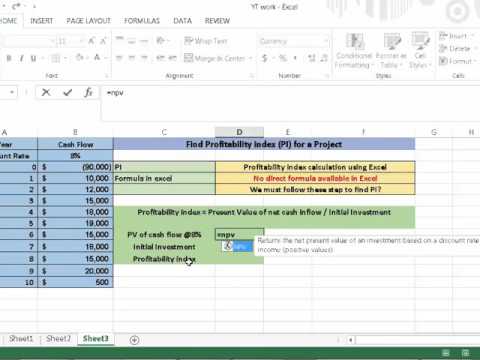Decrease decimal places

pos(324,58)
